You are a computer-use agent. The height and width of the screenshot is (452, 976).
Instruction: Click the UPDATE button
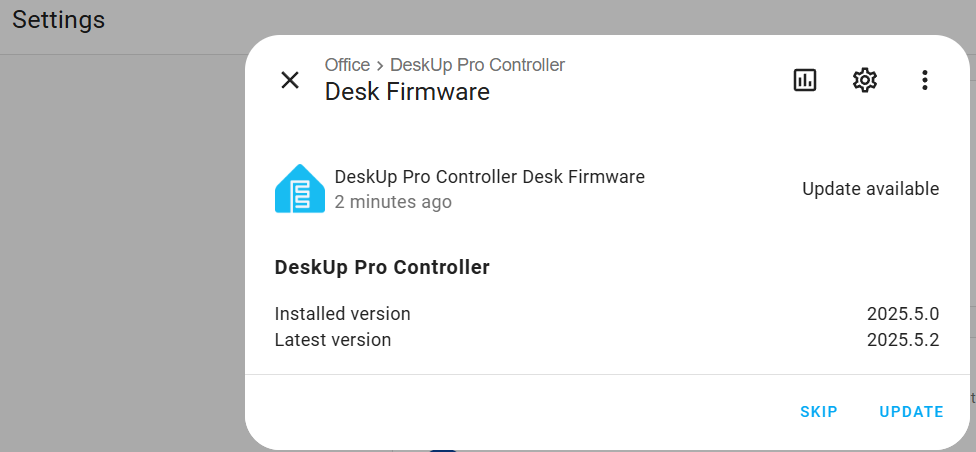[x=911, y=412]
